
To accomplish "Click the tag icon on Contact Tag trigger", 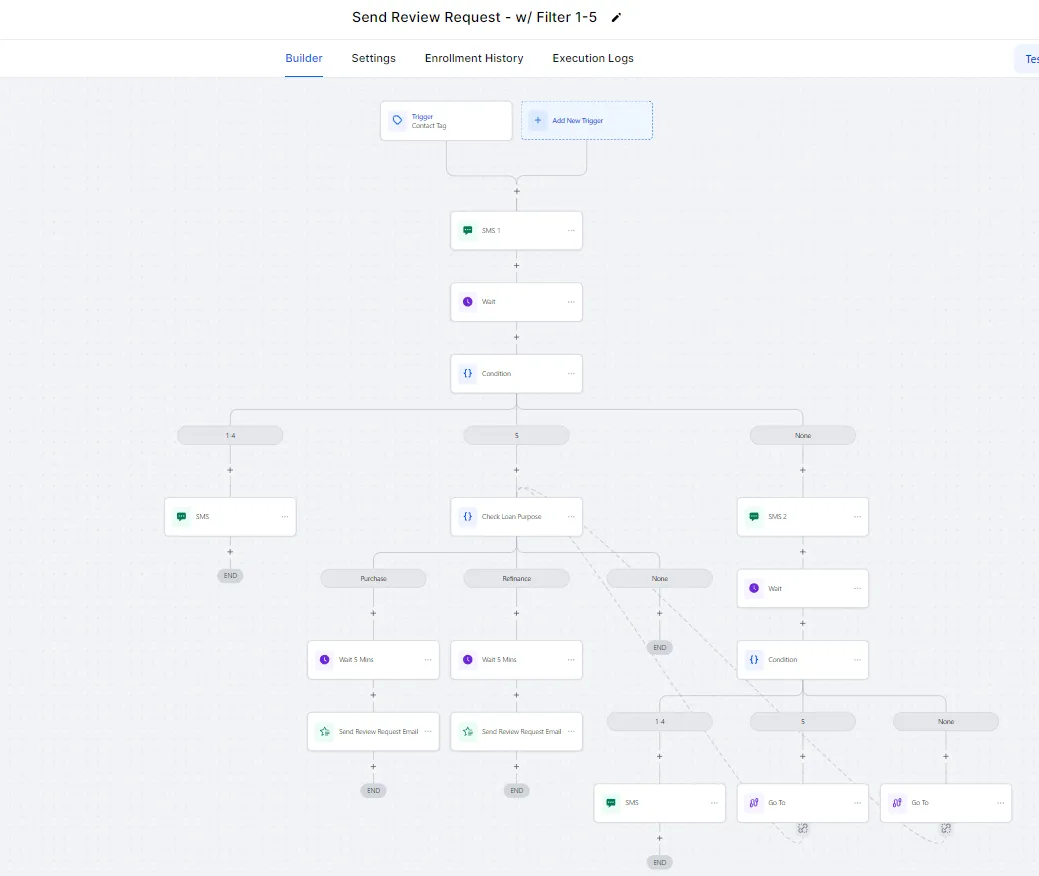I will pyautogui.click(x=398, y=121).
